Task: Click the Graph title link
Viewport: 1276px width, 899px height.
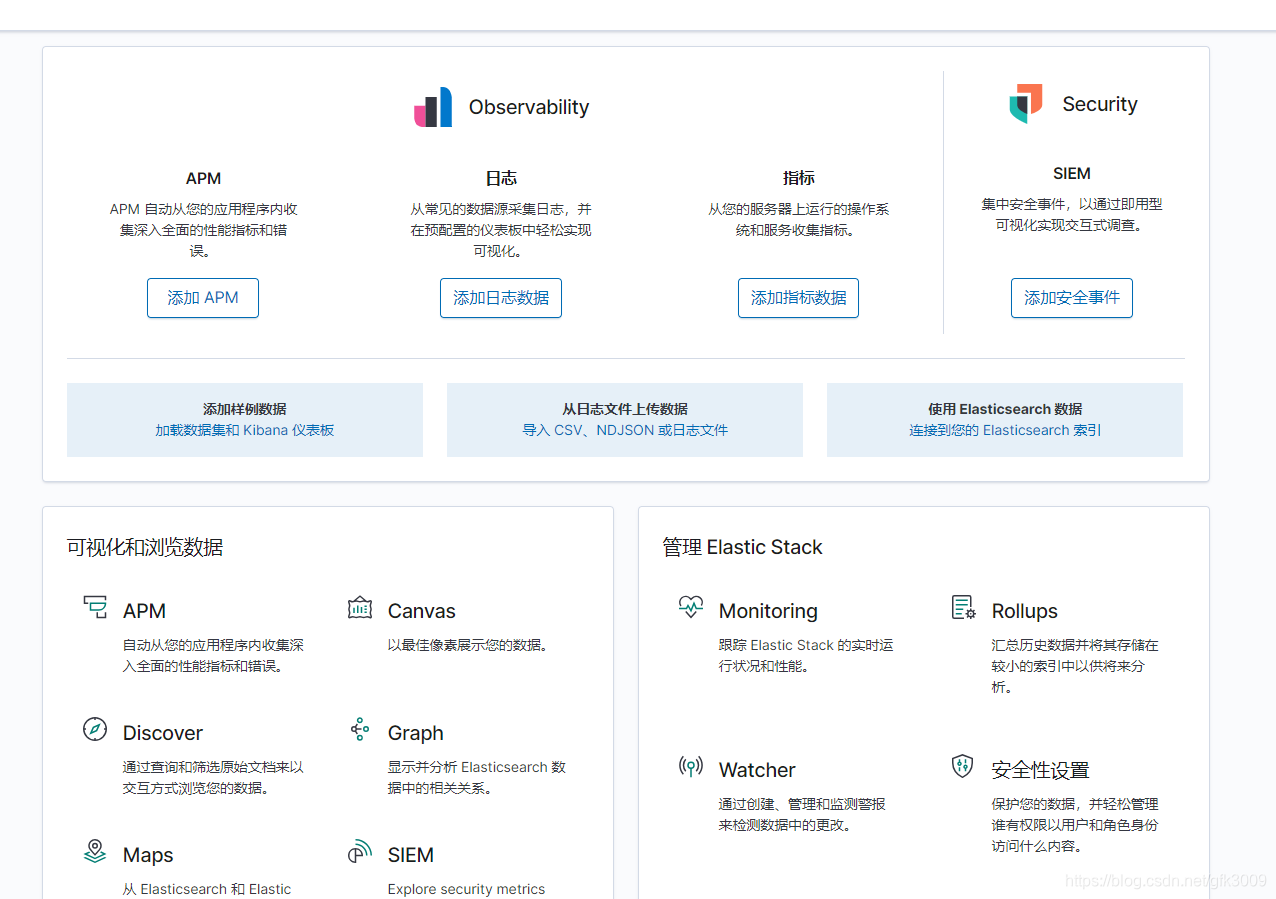Action: (x=416, y=733)
